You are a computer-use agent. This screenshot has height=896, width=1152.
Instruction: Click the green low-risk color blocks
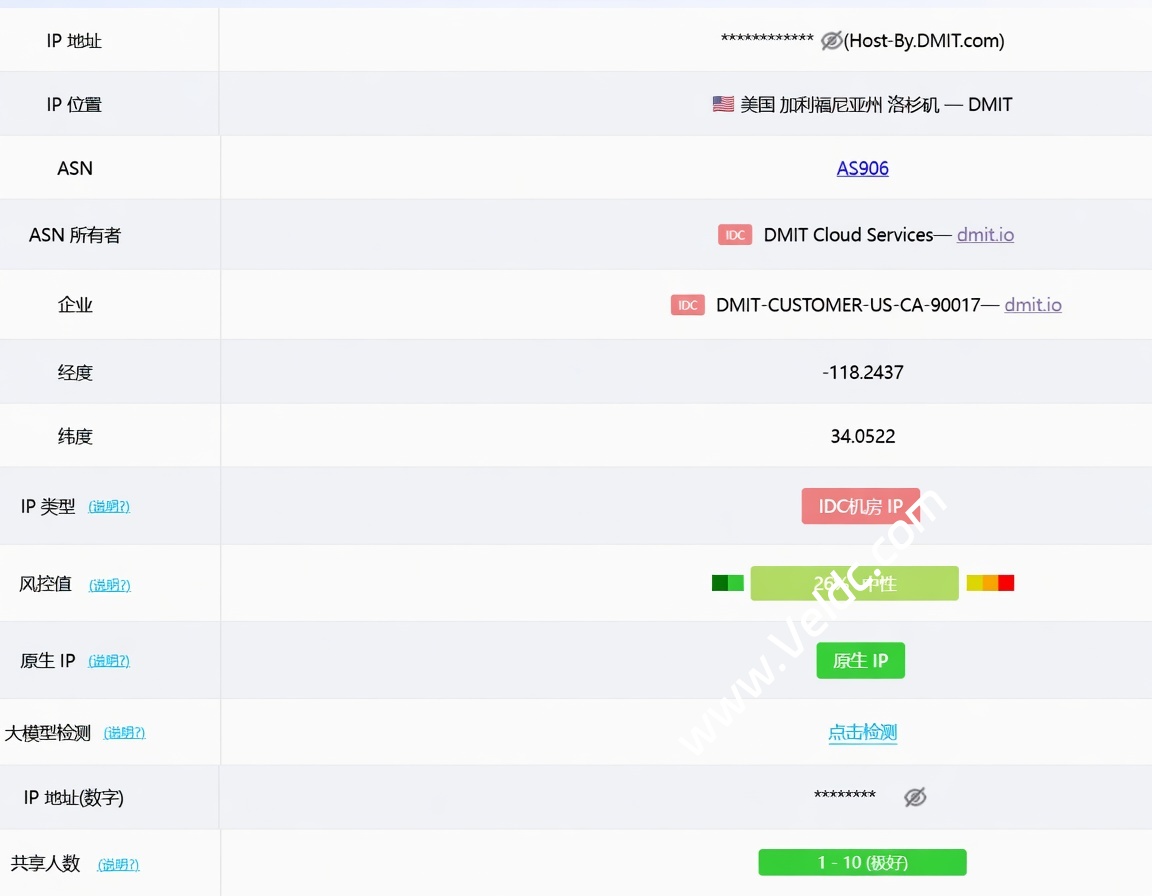point(727,583)
